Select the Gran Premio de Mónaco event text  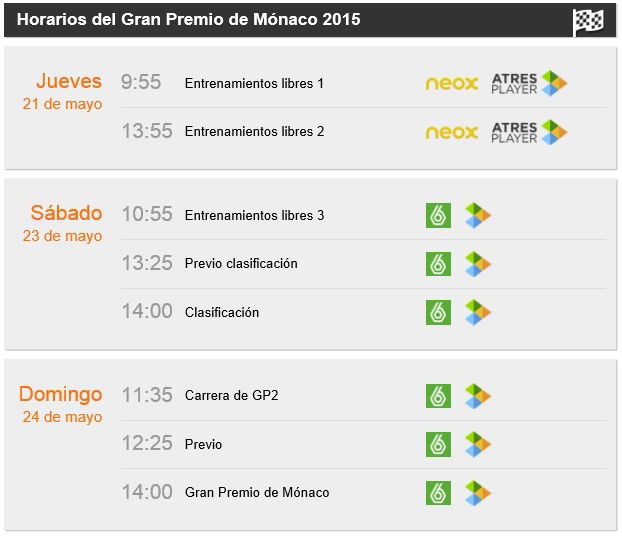tap(257, 493)
